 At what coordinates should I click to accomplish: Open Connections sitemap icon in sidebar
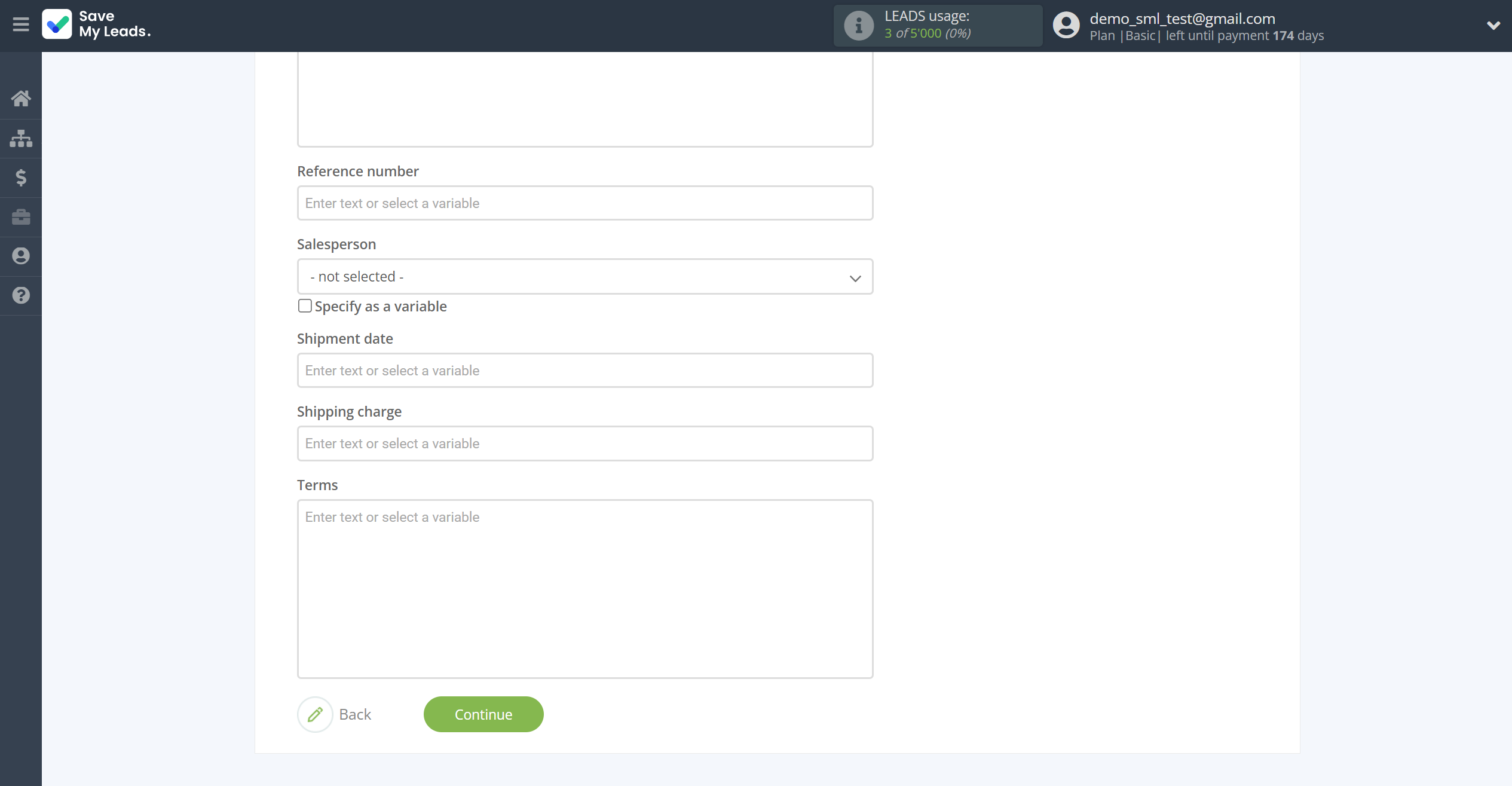pyautogui.click(x=21, y=138)
